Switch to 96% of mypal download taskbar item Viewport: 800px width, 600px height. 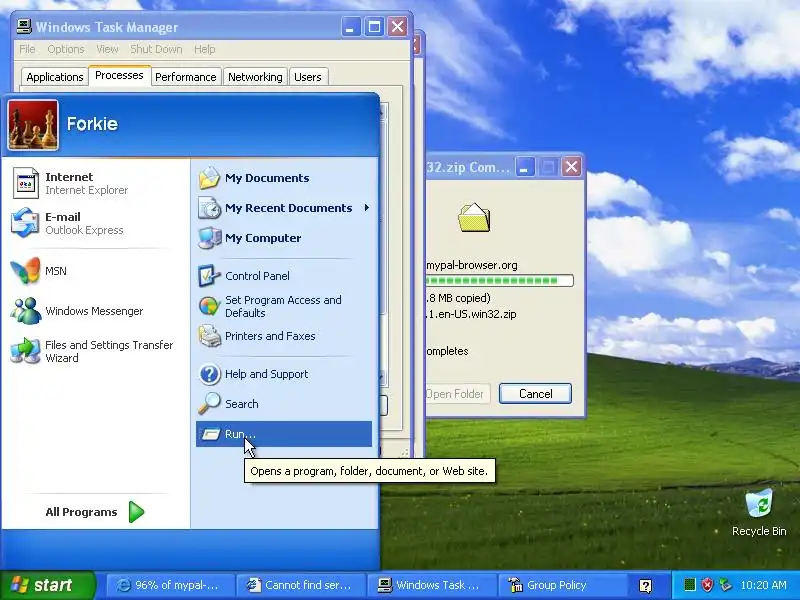click(169, 585)
